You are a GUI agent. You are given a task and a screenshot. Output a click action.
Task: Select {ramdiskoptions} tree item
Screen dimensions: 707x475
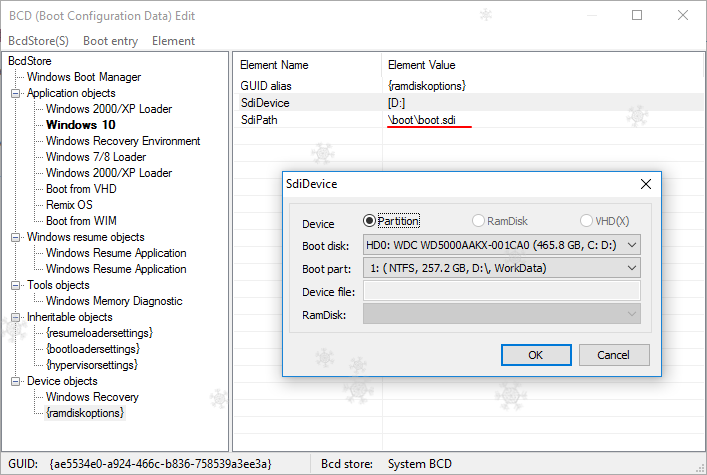(85, 413)
